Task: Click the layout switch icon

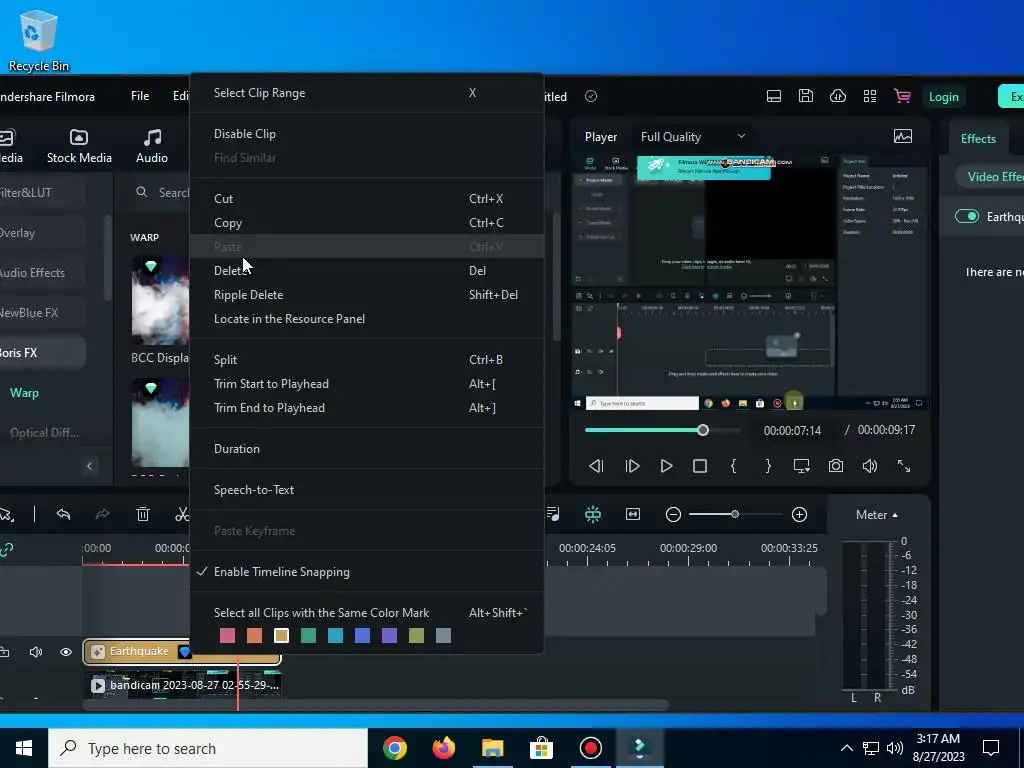Action: [x=774, y=97]
